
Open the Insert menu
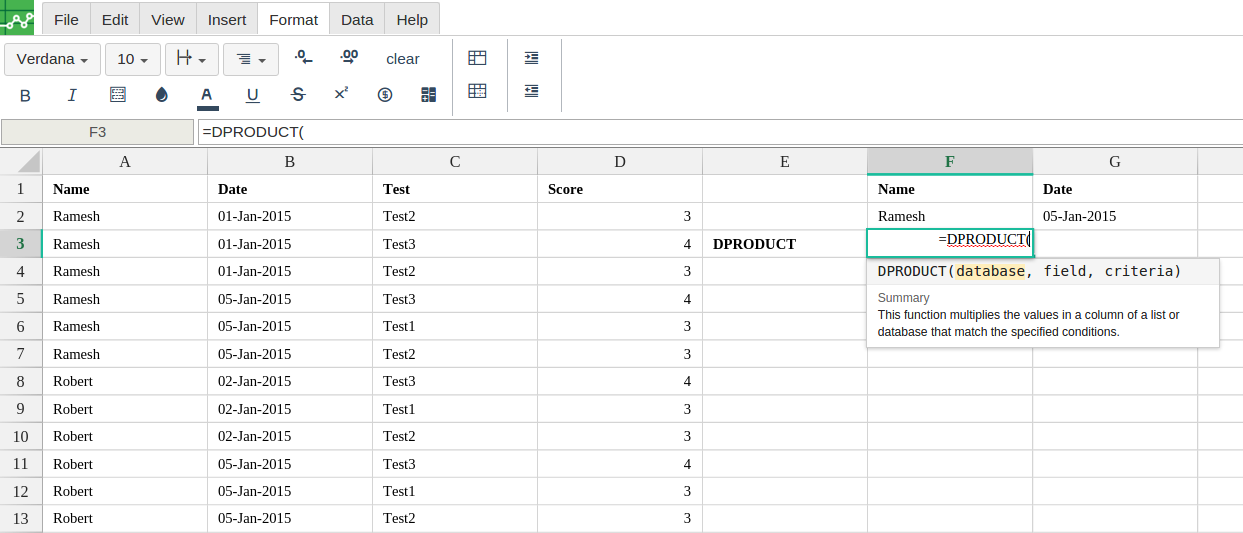[x=227, y=20]
